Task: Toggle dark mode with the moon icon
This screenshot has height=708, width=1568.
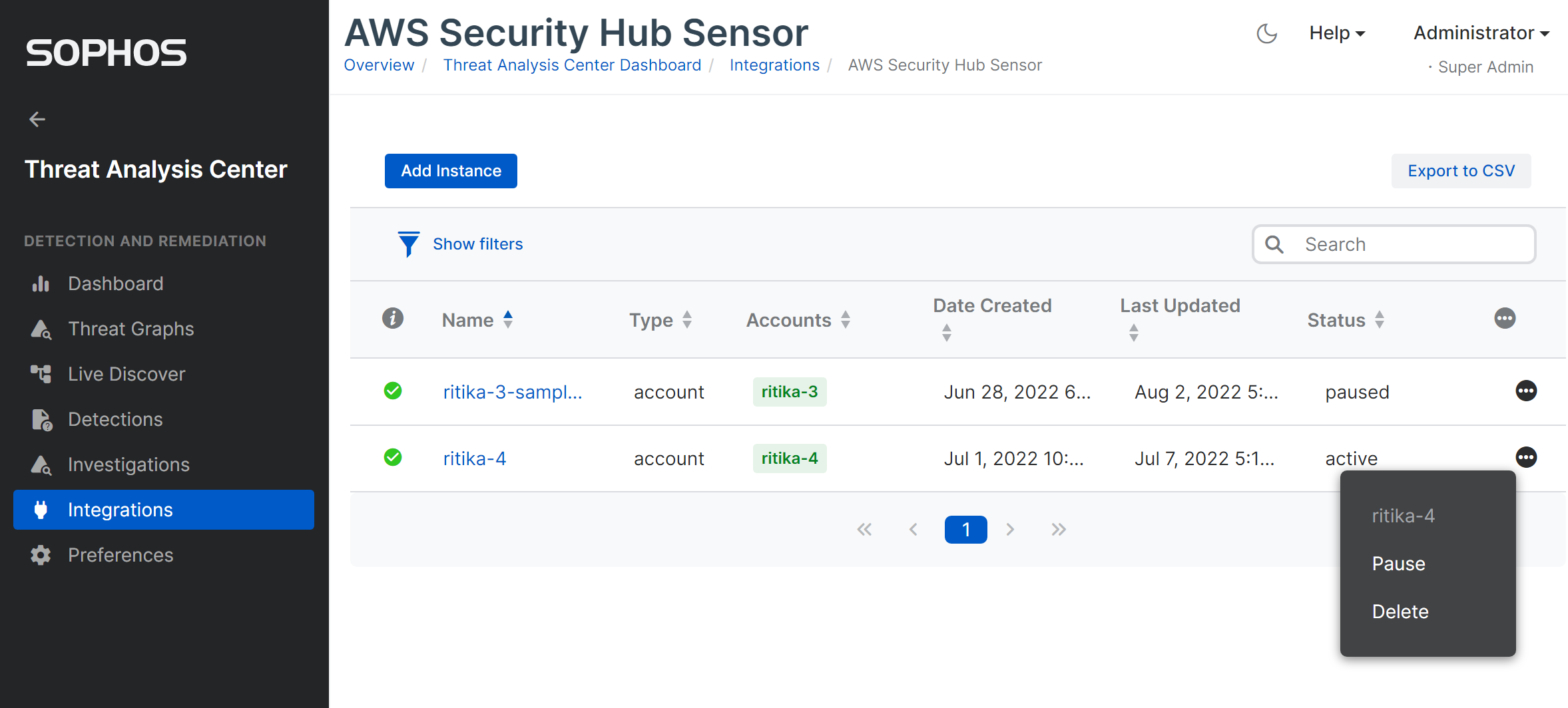Action: pyautogui.click(x=1266, y=33)
